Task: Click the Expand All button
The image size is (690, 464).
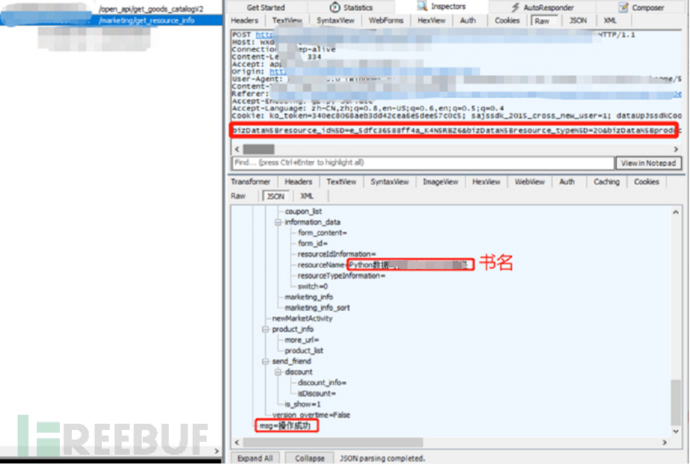Action: pyautogui.click(x=255, y=458)
